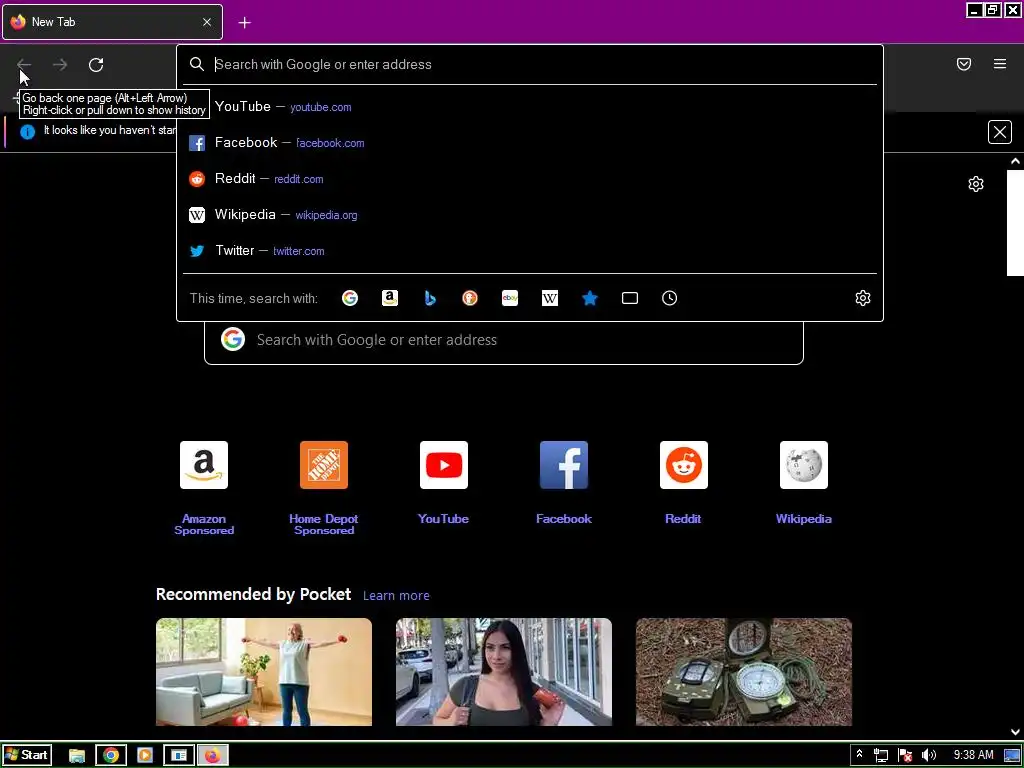
Task: Search this time with Amazon icon
Action: [x=390, y=298]
